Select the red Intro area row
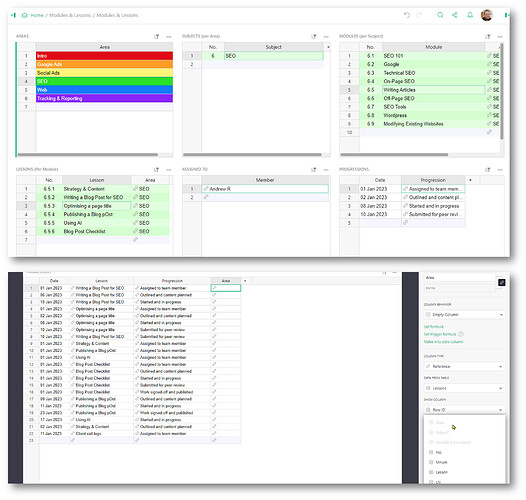The width and height of the screenshot is (526, 500). [x=104, y=56]
